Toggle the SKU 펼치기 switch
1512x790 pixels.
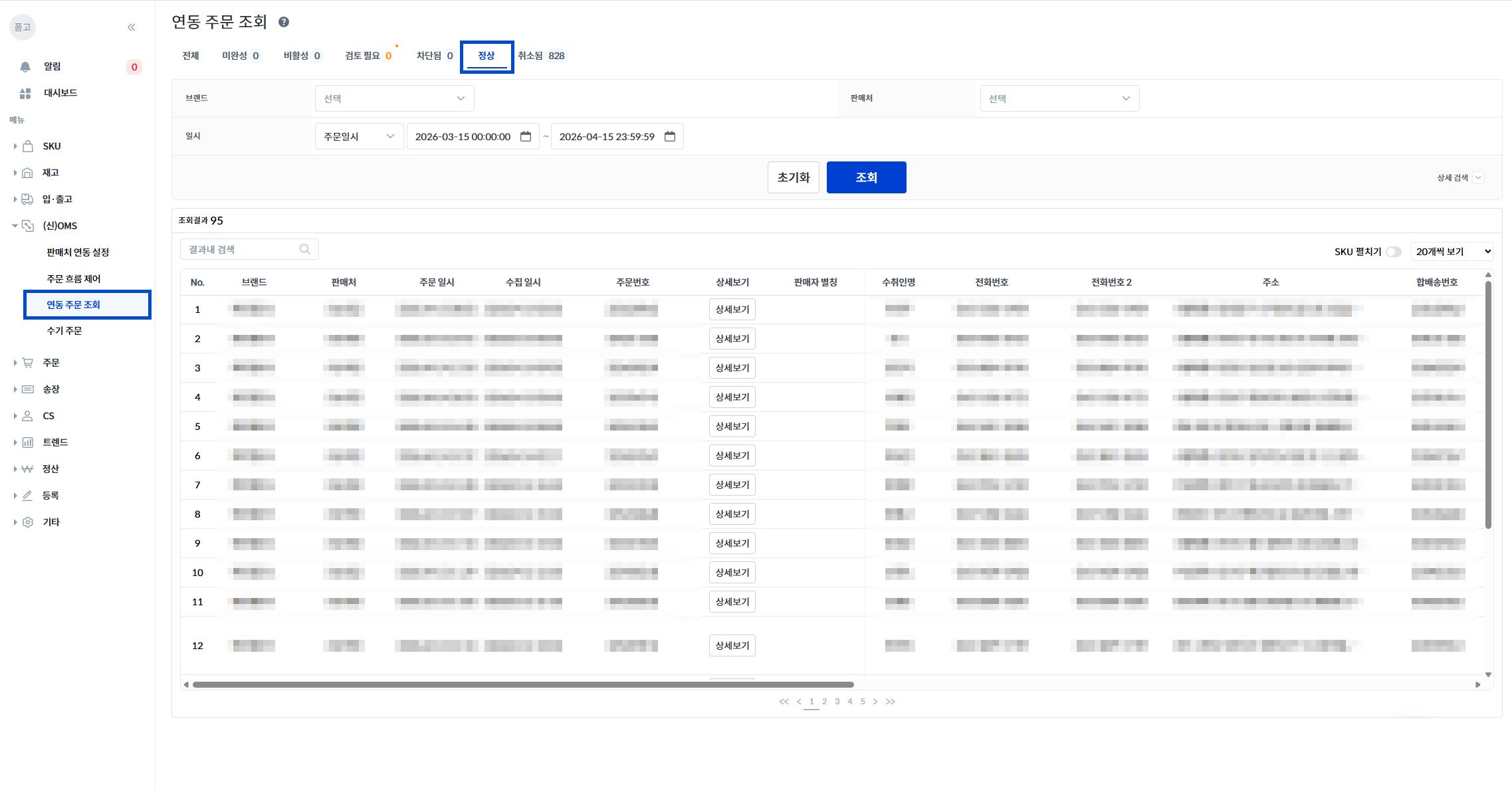[x=1394, y=252]
